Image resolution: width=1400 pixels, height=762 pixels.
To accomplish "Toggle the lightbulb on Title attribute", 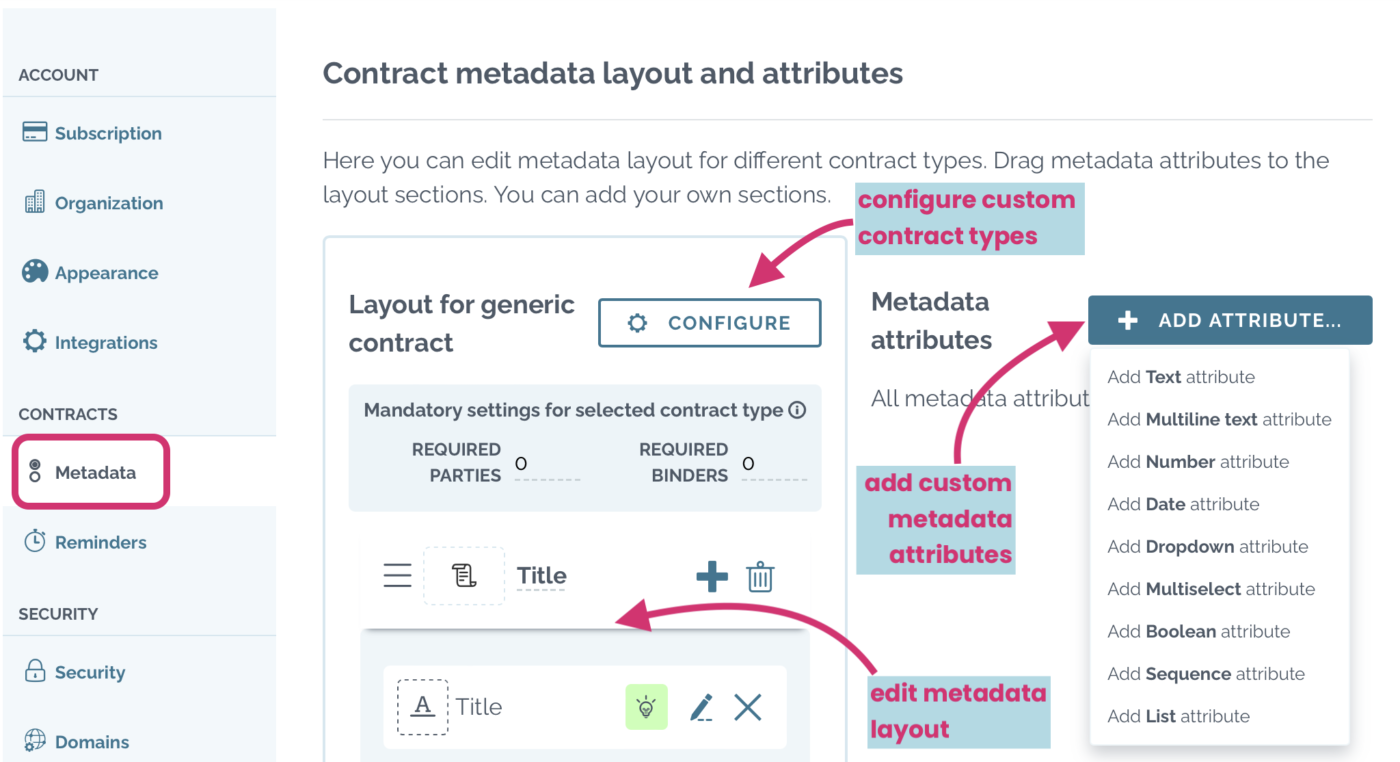I will point(646,707).
